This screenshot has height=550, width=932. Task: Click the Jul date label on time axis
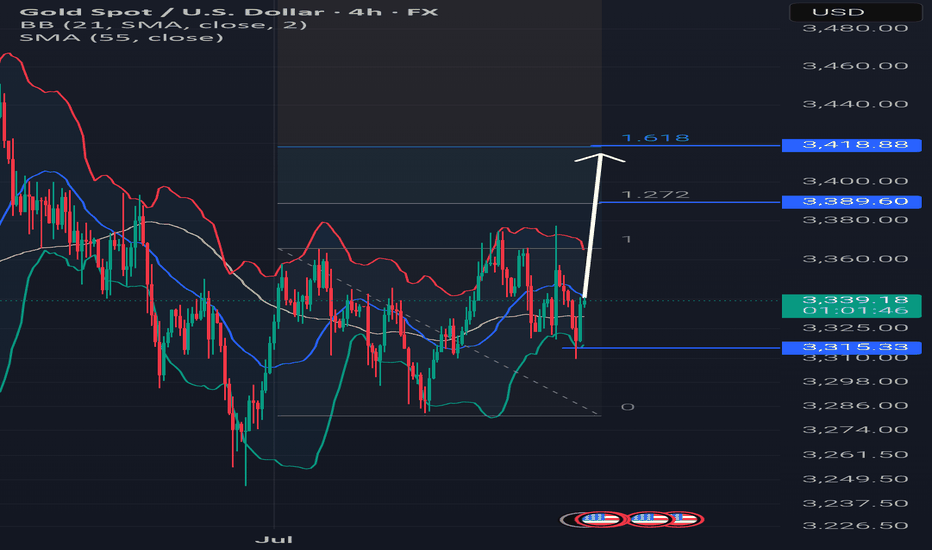pos(274,539)
